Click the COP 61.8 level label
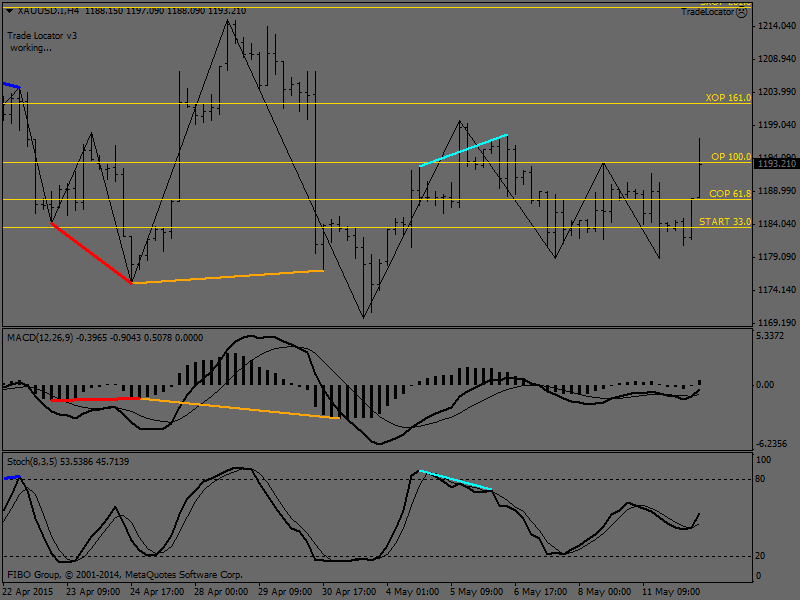 (730, 193)
